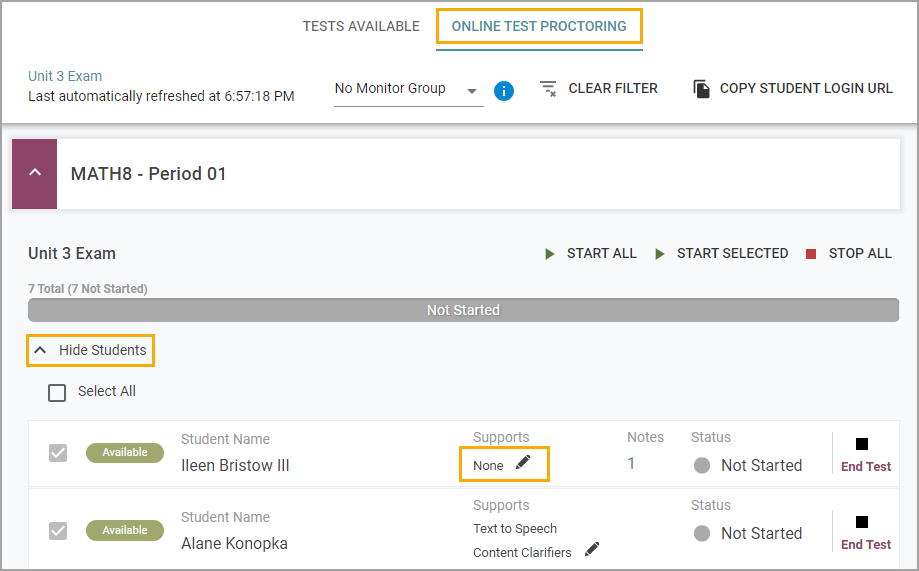919x571 pixels.
Task: Click the Copy Student Login URL icon
Action: pyautogui.click(x=702, y=89)
